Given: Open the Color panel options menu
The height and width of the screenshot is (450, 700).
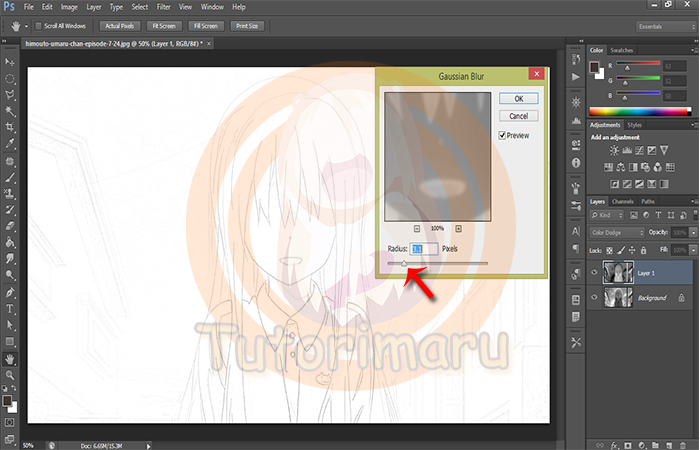Looking at the screenshot, I should 694,50.
